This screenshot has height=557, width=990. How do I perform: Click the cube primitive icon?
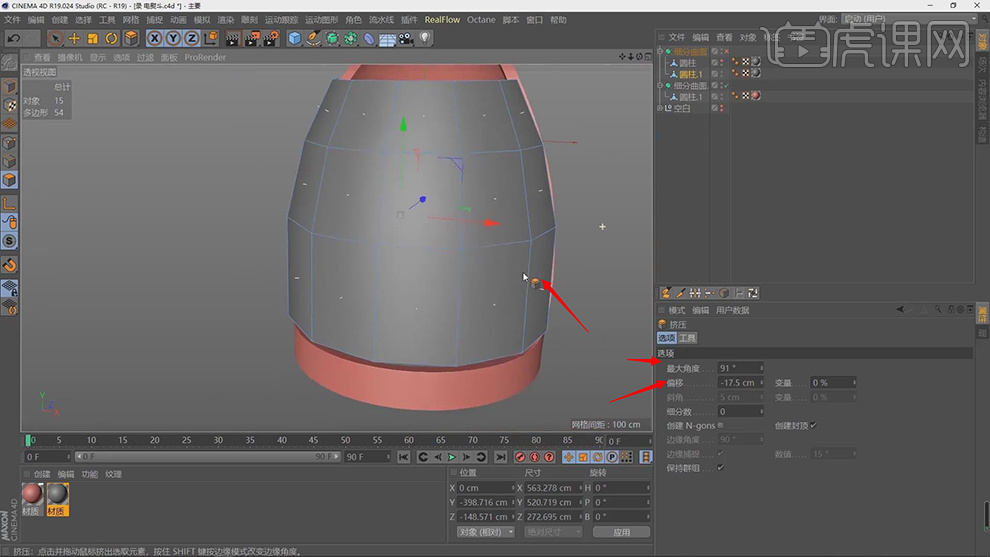295,38
